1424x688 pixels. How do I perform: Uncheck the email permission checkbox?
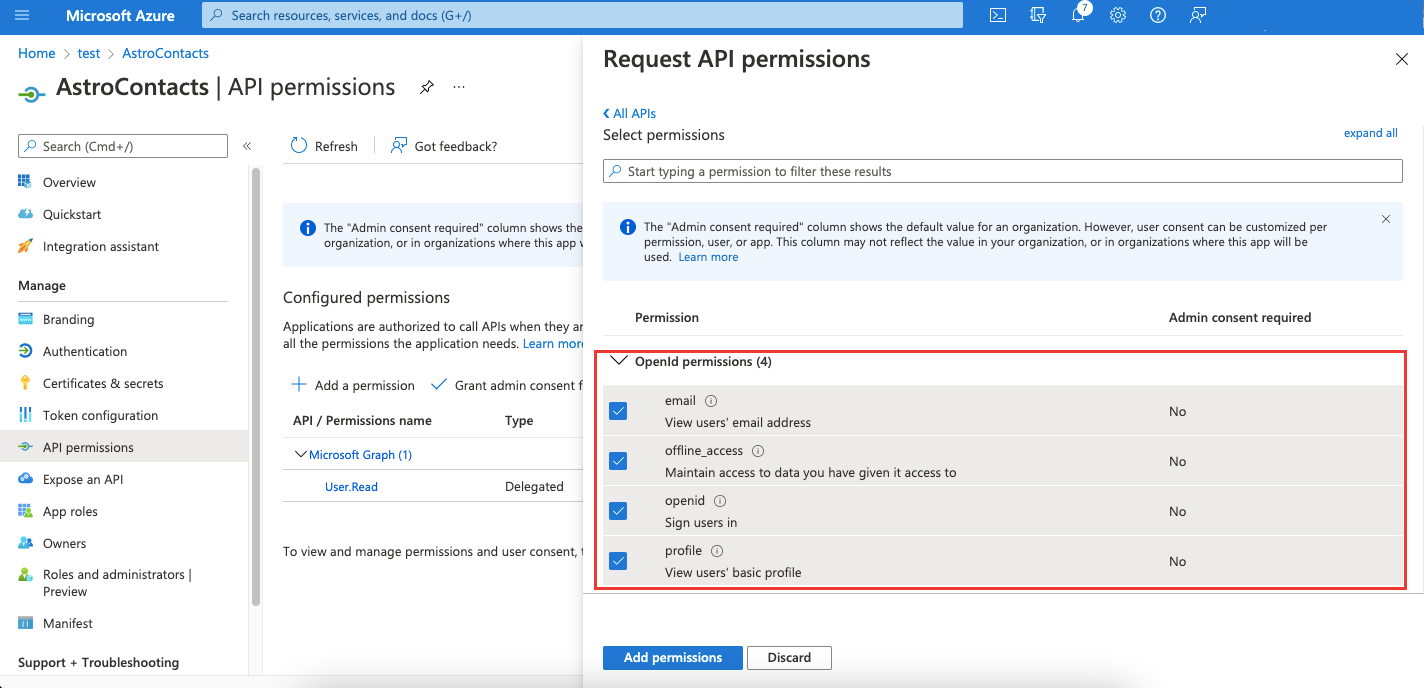tap(618, 411)
